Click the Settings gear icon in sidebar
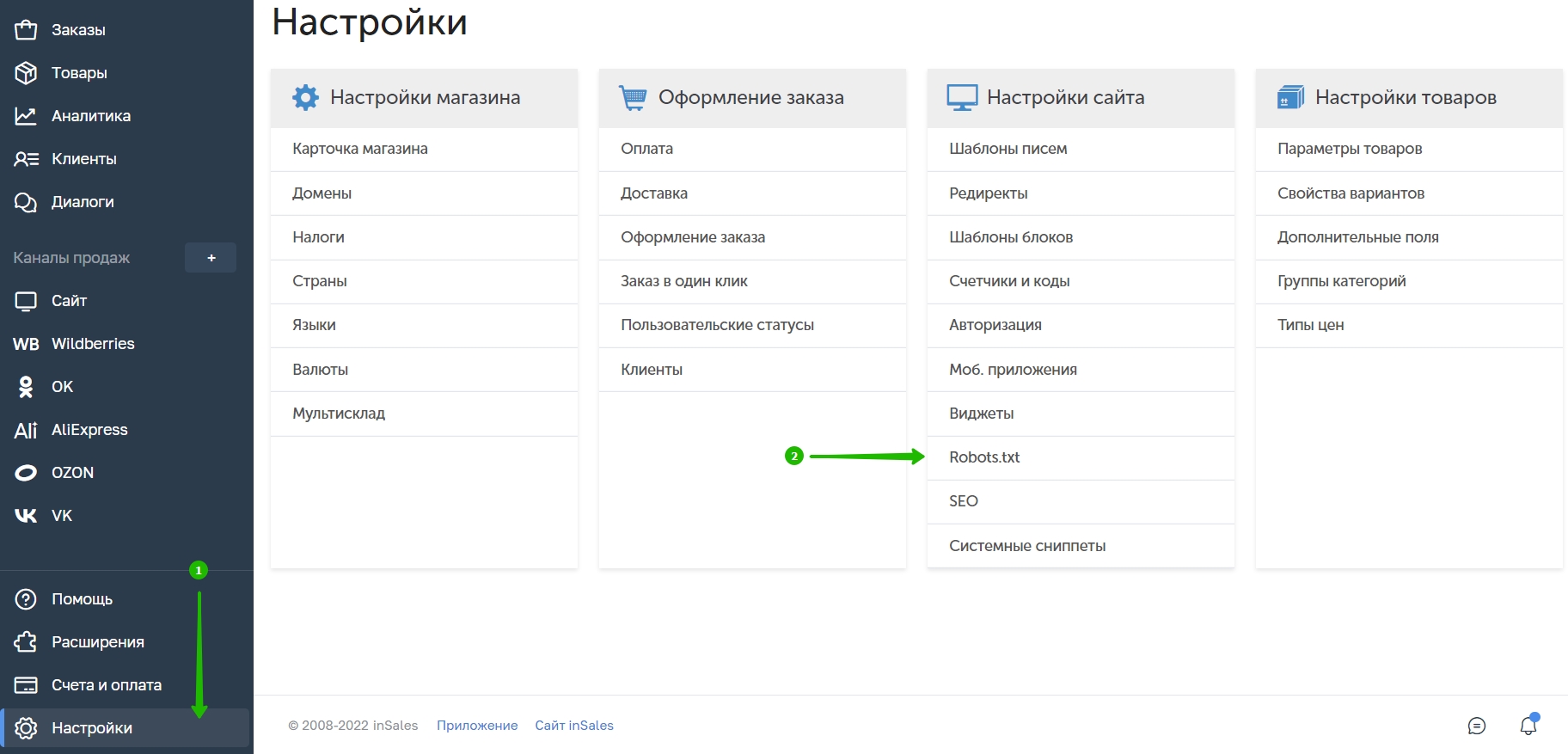 (x=26, y=728)
